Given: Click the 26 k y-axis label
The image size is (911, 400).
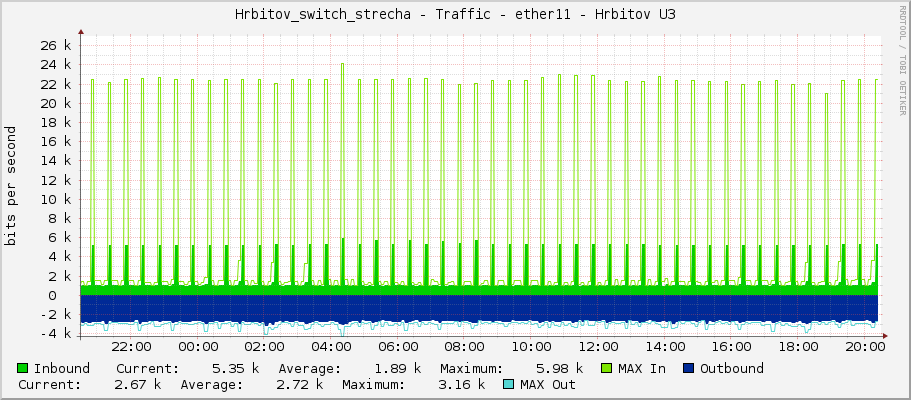Looking at the screenshot, I should pyautogui.click(x=57, y=45).
